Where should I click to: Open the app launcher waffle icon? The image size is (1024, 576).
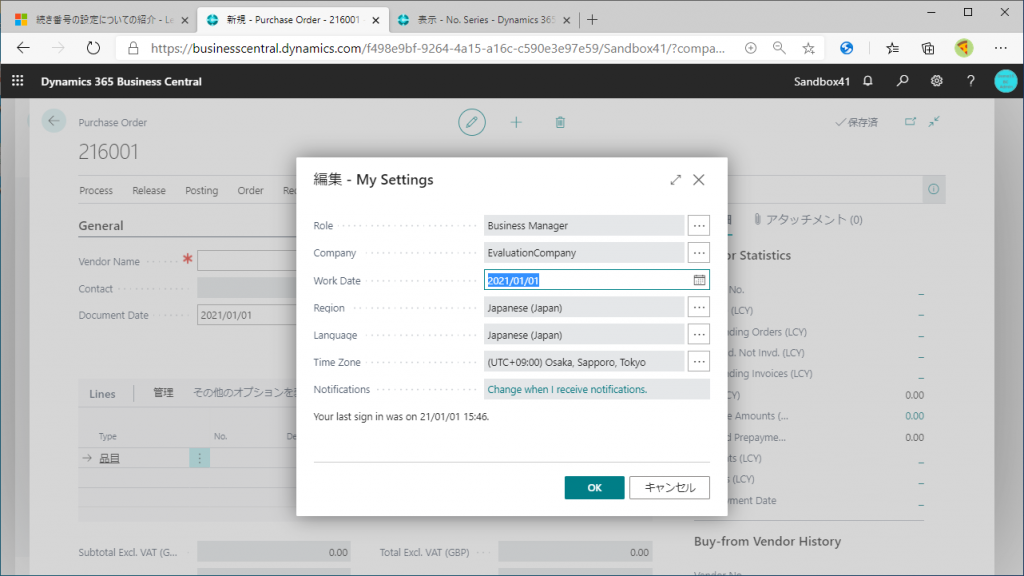(x=18, y=81)
